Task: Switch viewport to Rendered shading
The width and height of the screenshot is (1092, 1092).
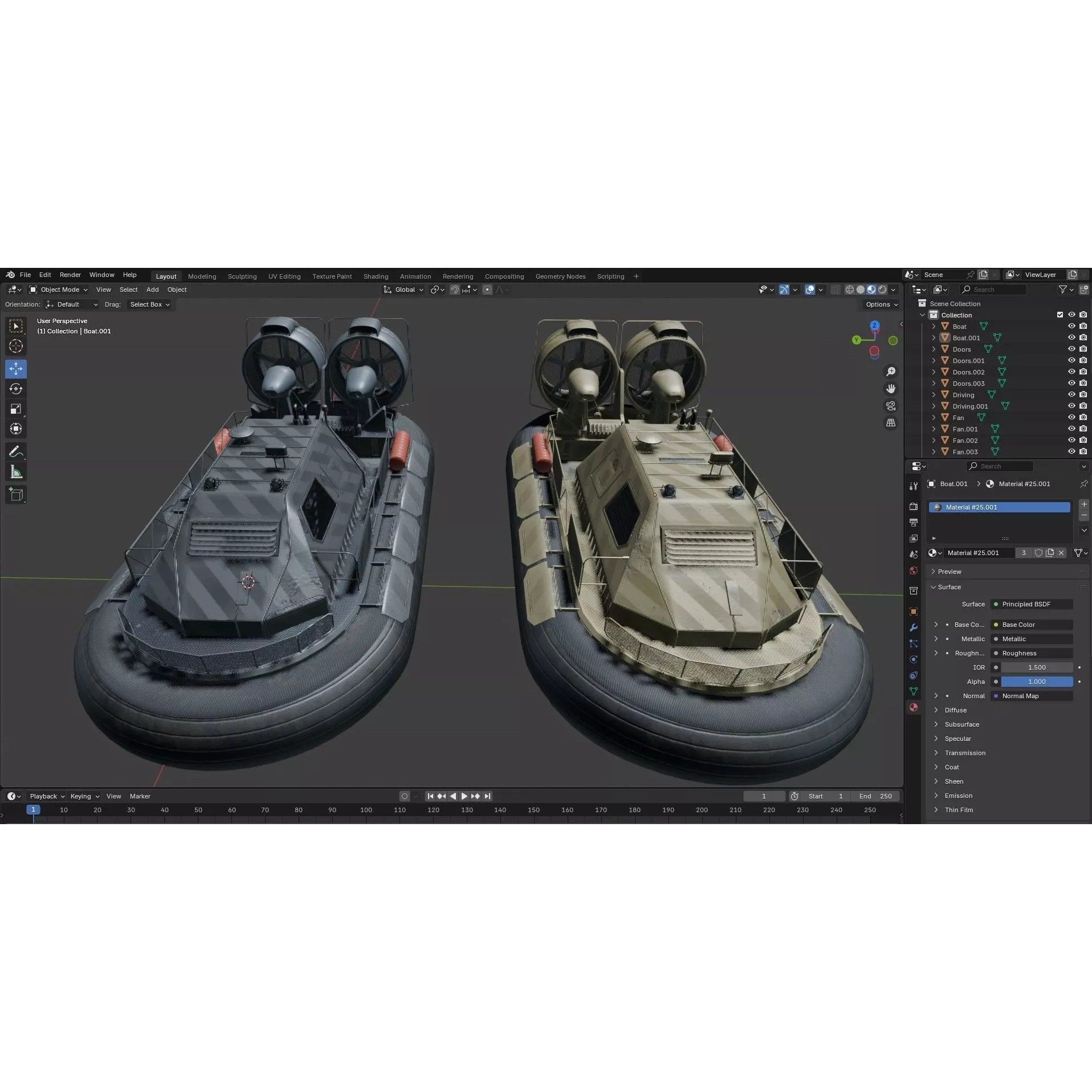Action: click(x=882, y=290)
